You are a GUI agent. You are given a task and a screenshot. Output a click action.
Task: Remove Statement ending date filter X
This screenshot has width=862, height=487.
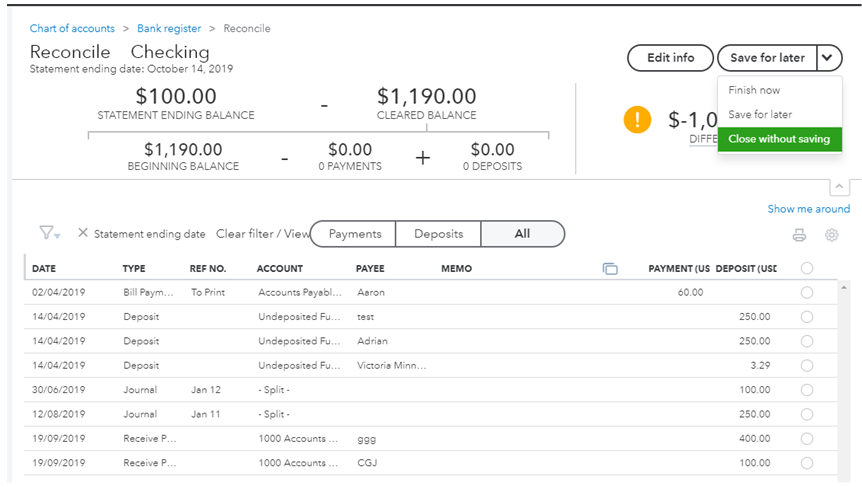83,233
